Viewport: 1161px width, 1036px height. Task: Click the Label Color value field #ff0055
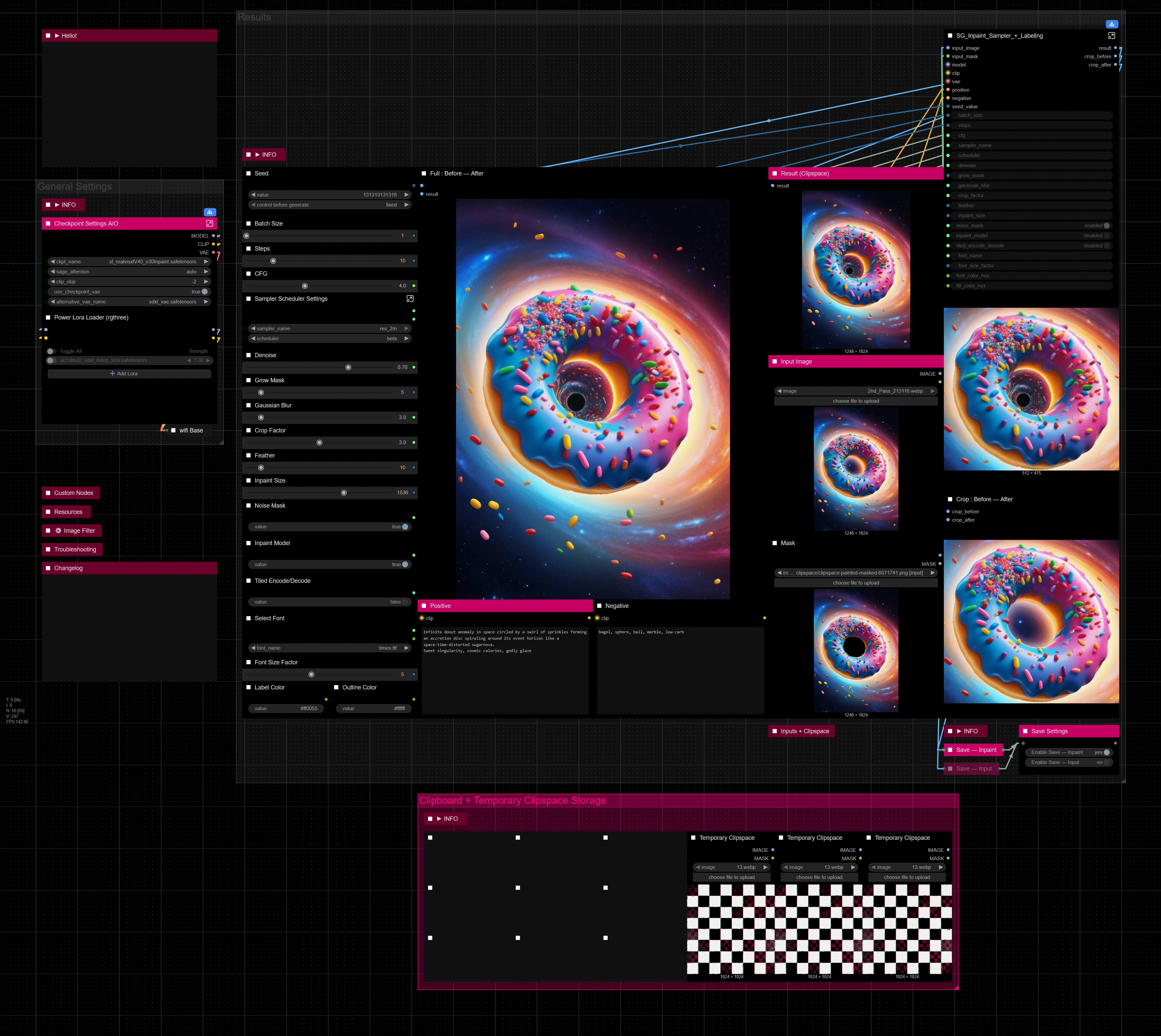click(286, 708)
